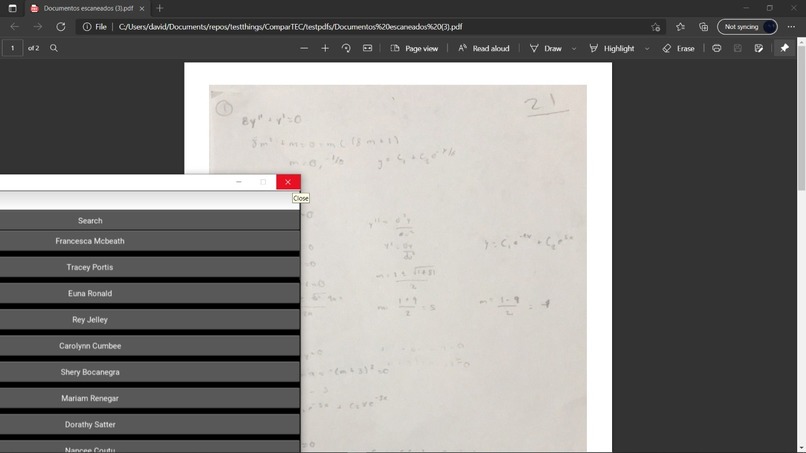
Task: Add this page to favorites
Action: 655,27
